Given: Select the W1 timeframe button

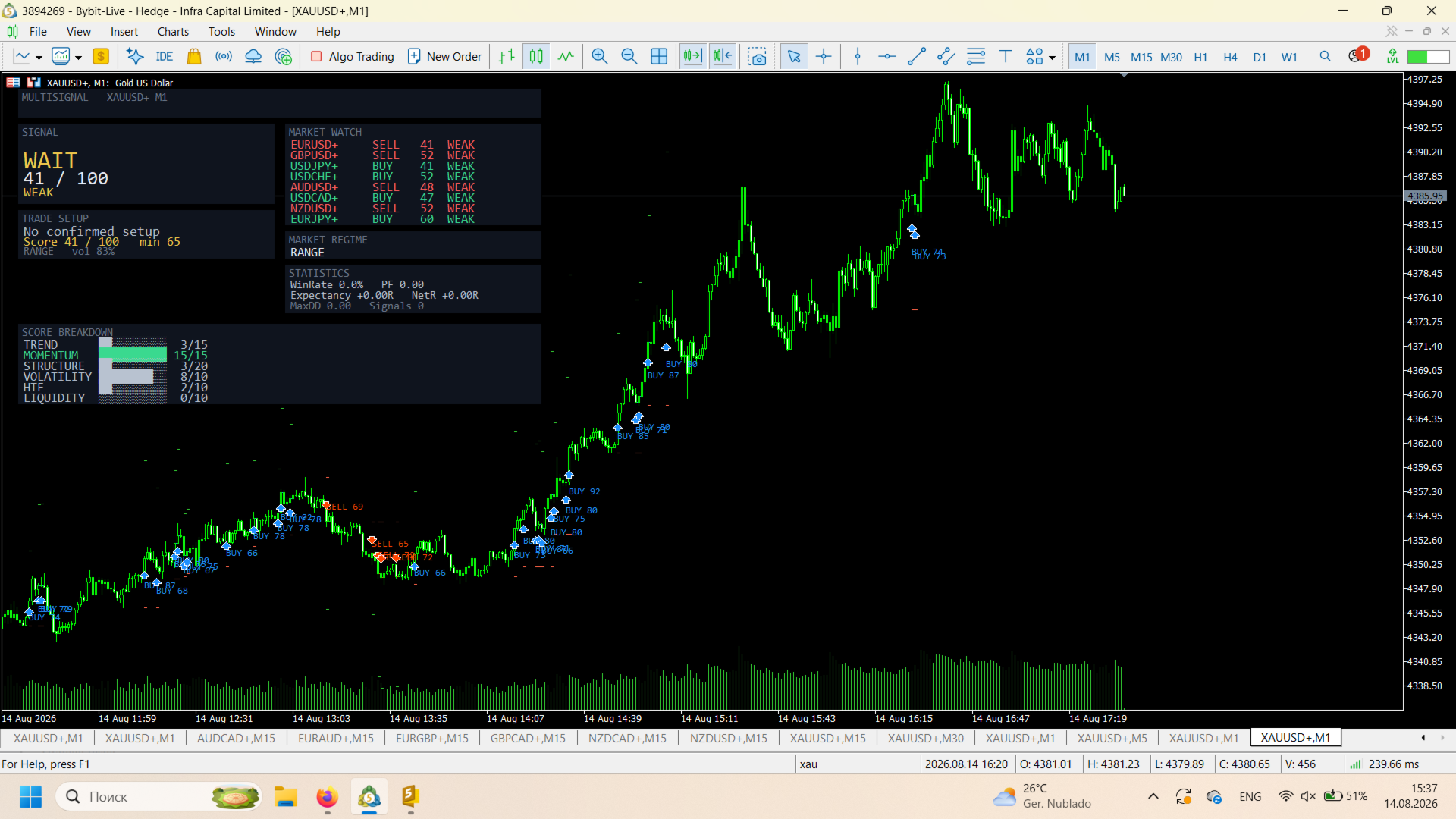Looking at the screenshot, I should [1289, 57].
